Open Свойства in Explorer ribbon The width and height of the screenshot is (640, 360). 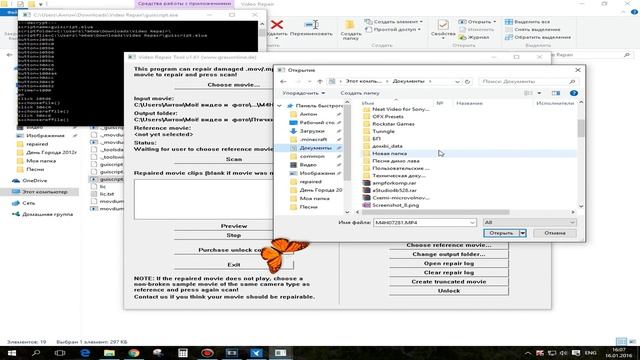coord(443,28)
